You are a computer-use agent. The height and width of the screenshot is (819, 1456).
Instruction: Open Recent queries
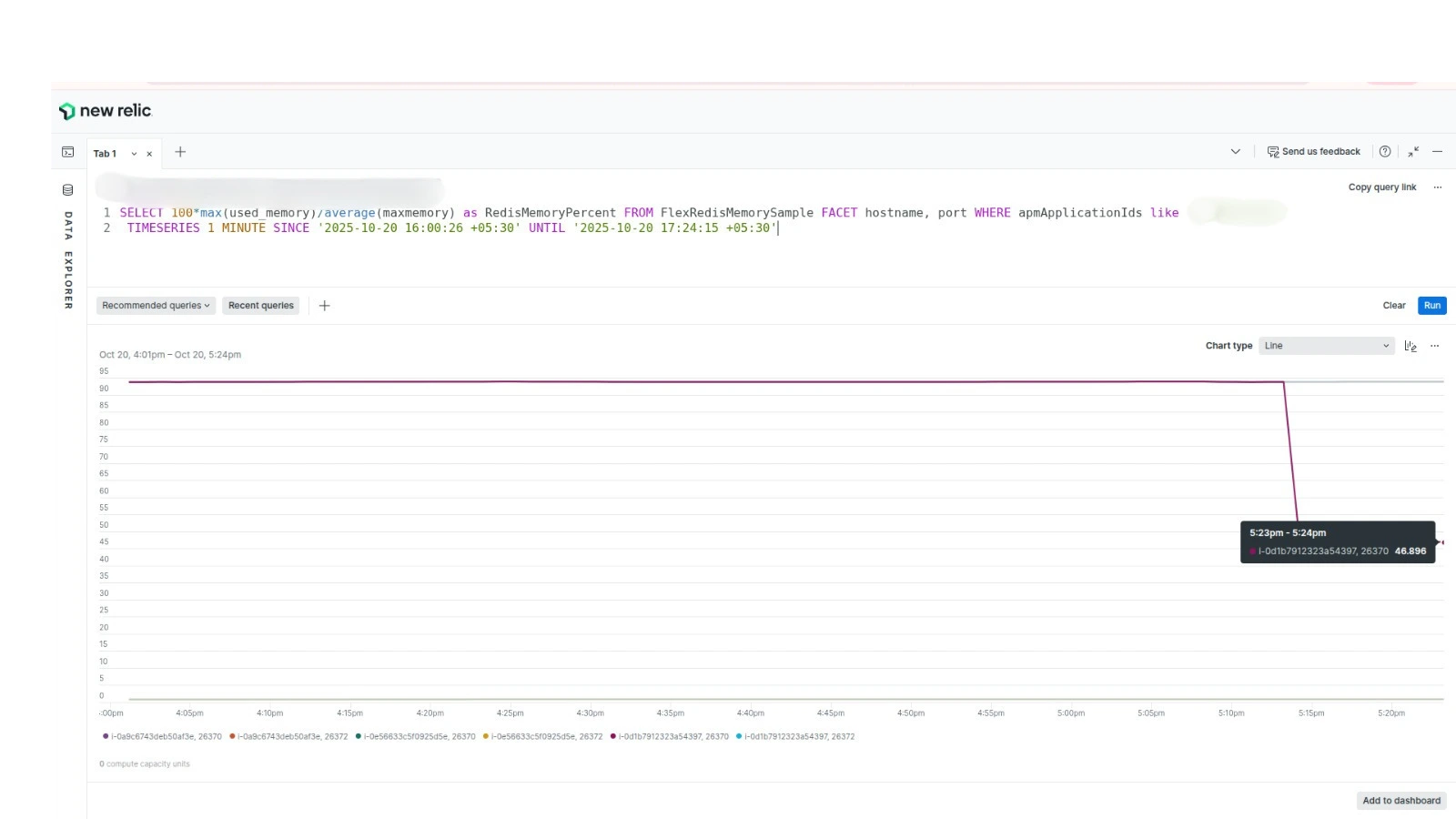tap(261, 306)
